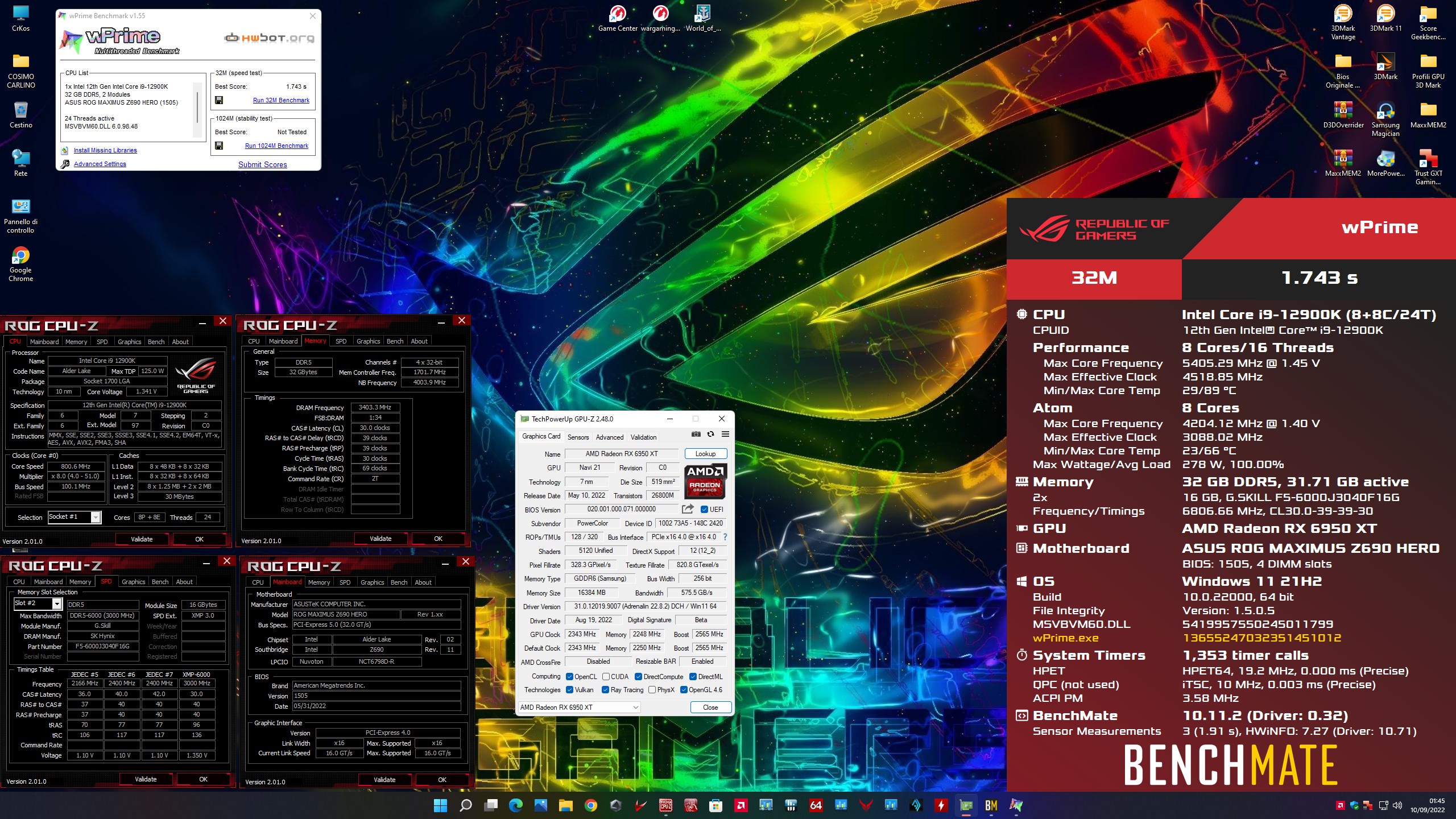The width and height of the screenshot is (1456, 819).
Task: Toggle the CUDA checkbox
Action: 606,677
